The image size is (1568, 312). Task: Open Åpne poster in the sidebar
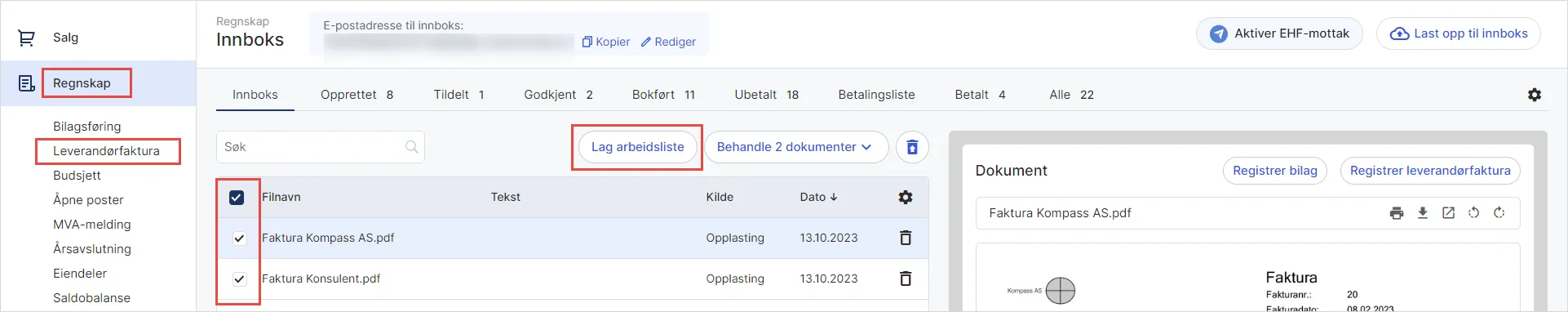(x=88, y=200)
